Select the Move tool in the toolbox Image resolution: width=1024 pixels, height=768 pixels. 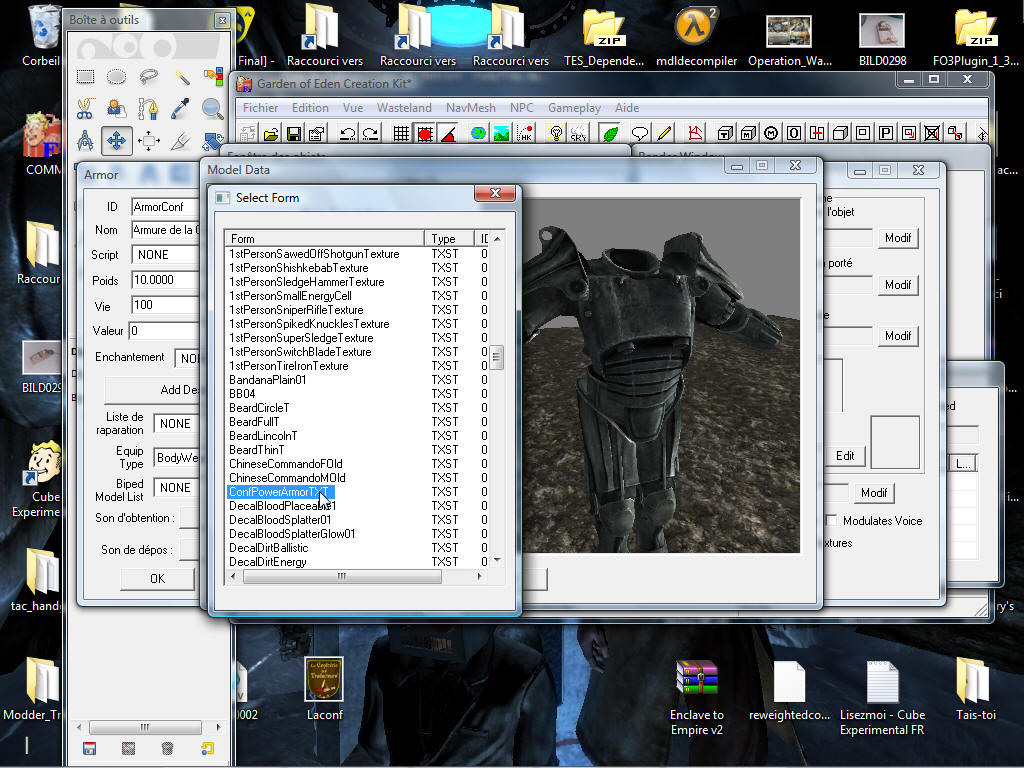(x=117, y=140)
